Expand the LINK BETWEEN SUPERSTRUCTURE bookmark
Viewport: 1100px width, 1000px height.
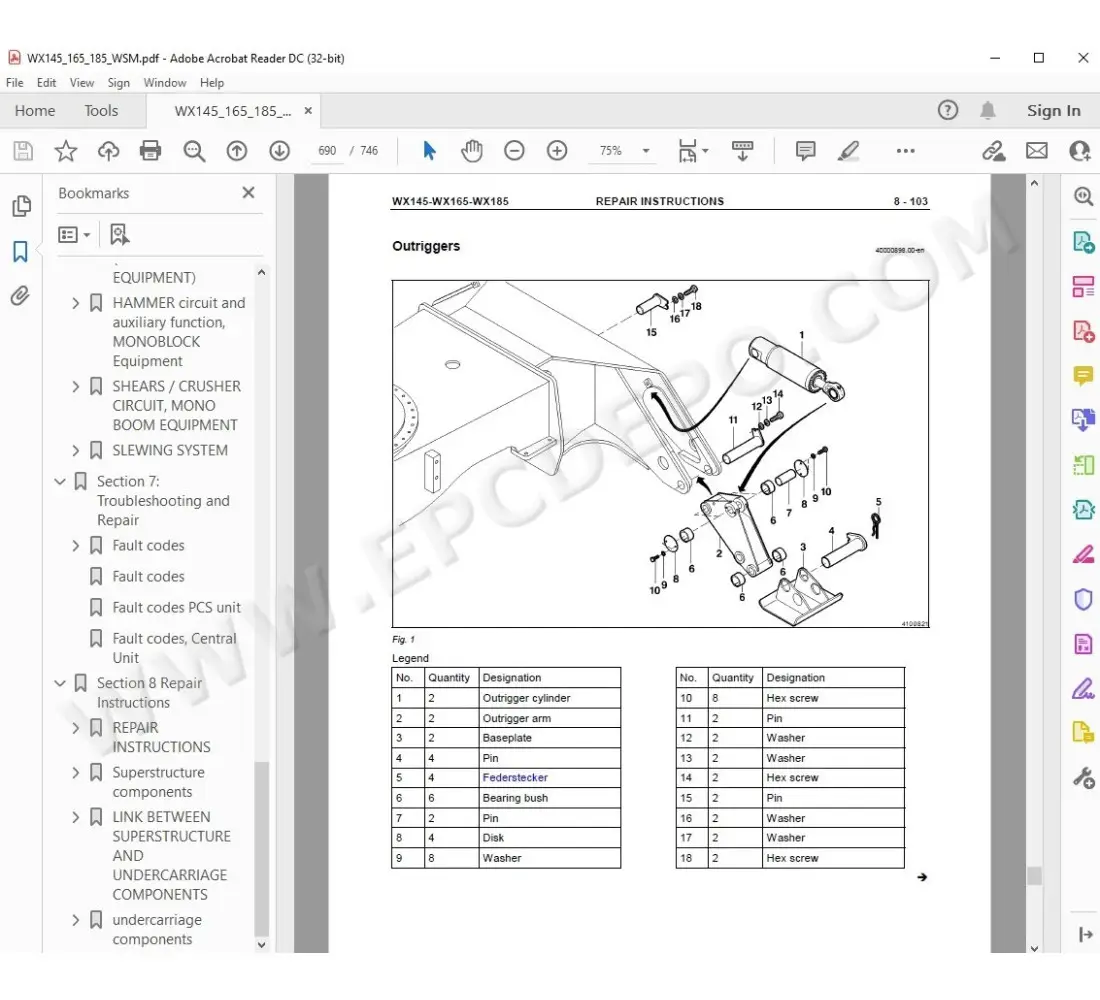tap(76, 818)
